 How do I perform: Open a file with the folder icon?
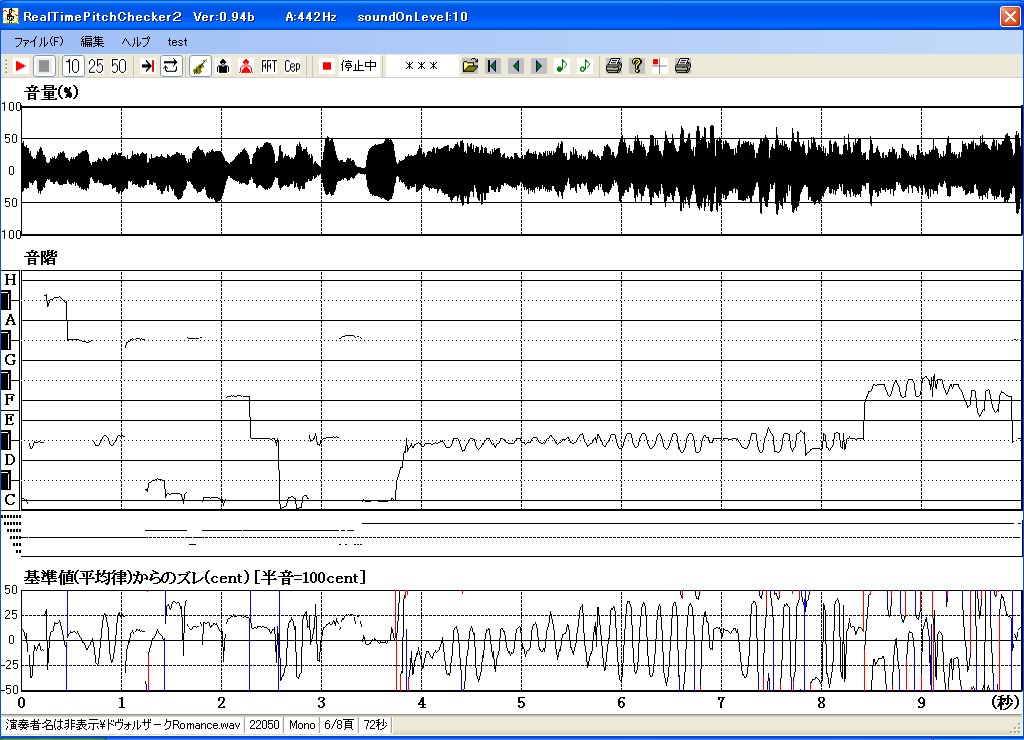click(470, 66)
